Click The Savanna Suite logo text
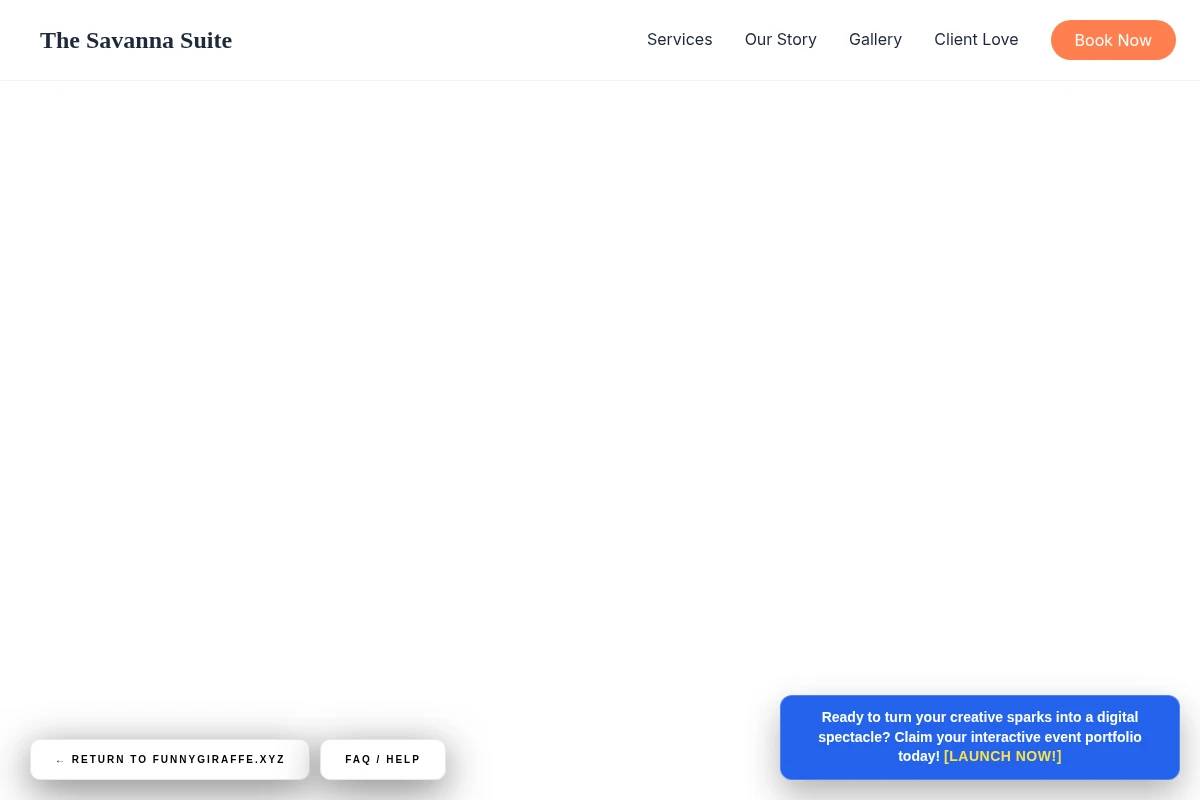Image resolution: width=1200 pixels, height=800 pixels. (136, 40)
